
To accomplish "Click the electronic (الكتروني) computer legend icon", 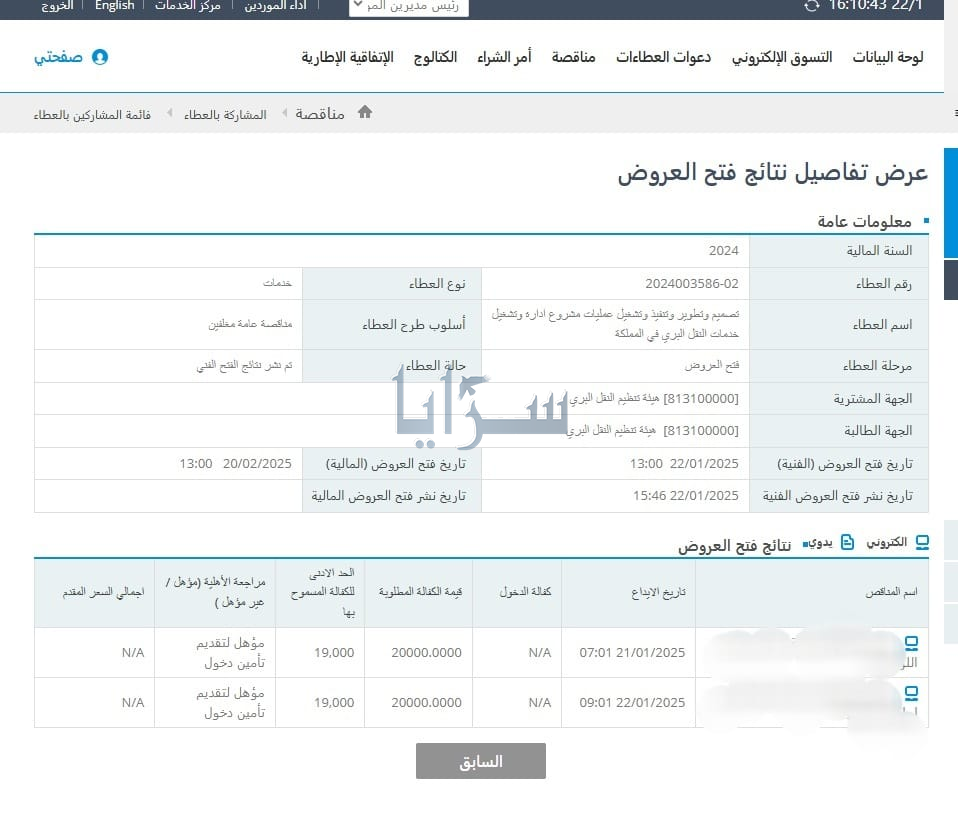I will coord(922,542).
